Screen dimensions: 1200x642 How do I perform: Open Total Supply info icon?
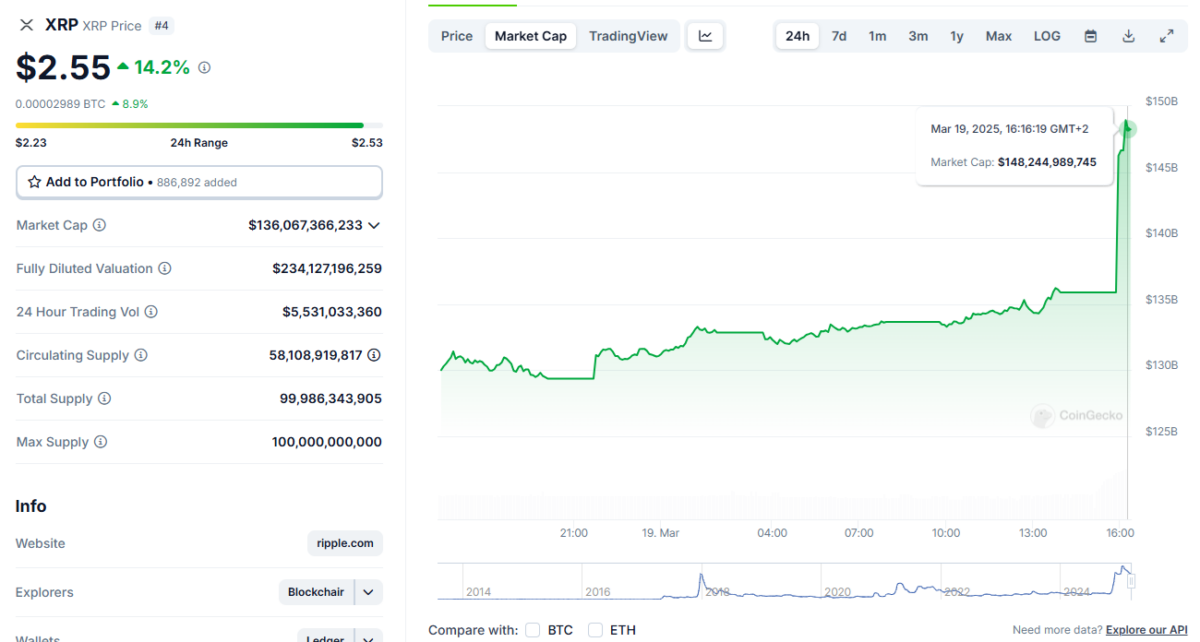click(105, 398)
